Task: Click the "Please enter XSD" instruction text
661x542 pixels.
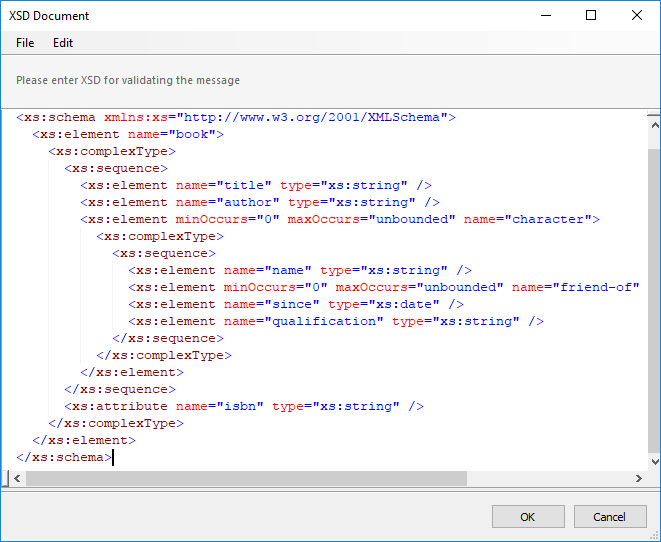Action: (128, 80)
